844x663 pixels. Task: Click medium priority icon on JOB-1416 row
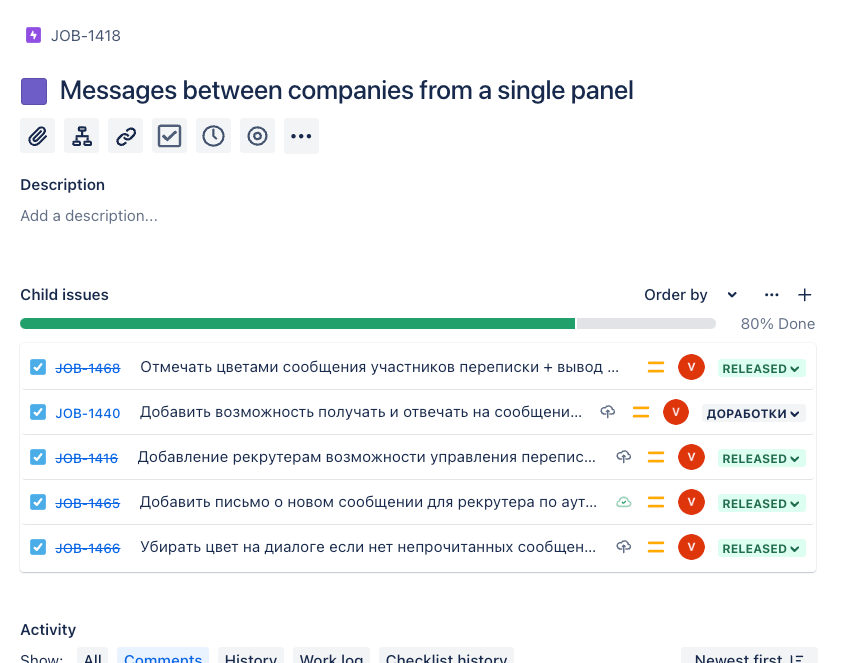656,457
